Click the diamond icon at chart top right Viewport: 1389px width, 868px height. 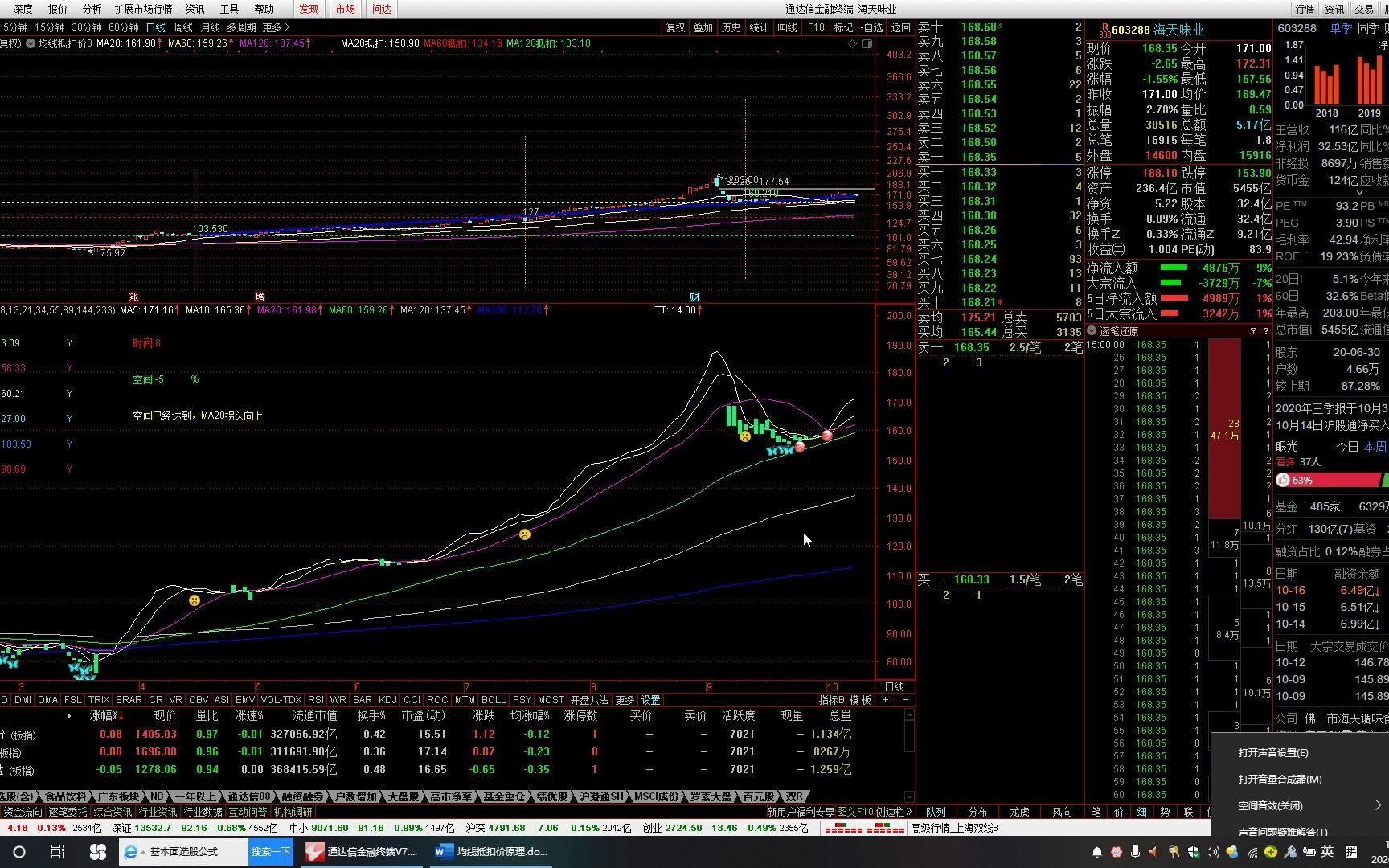852,44
